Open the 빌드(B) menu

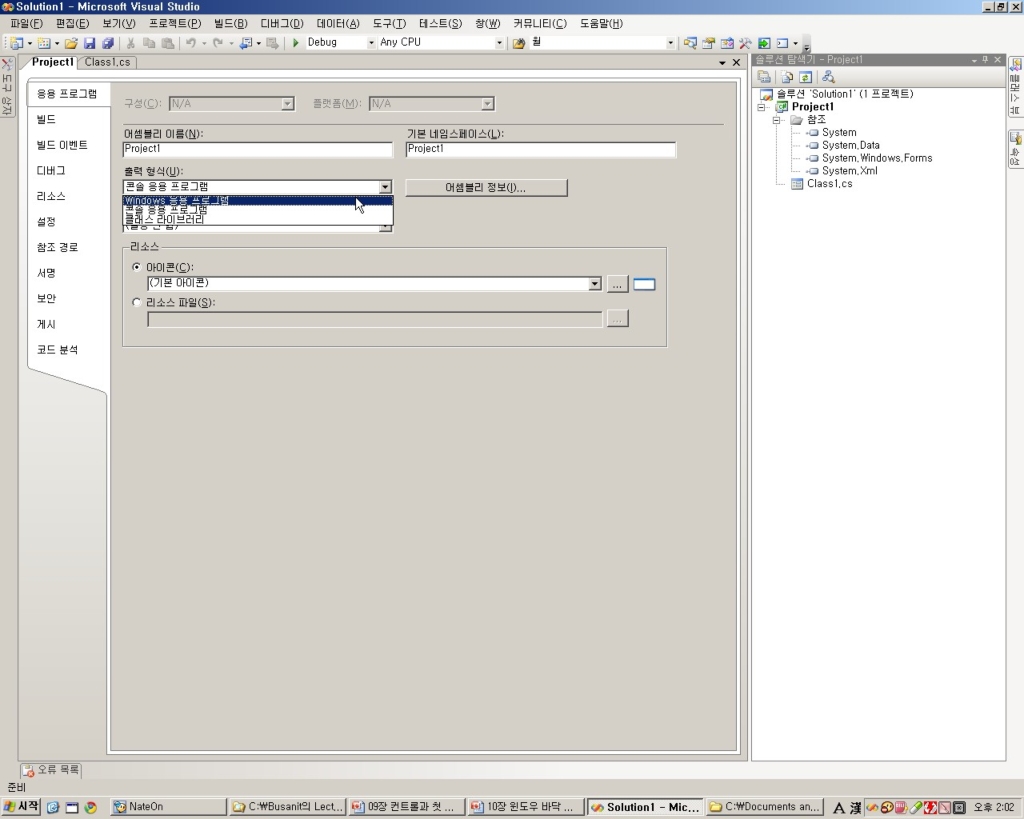231,24
